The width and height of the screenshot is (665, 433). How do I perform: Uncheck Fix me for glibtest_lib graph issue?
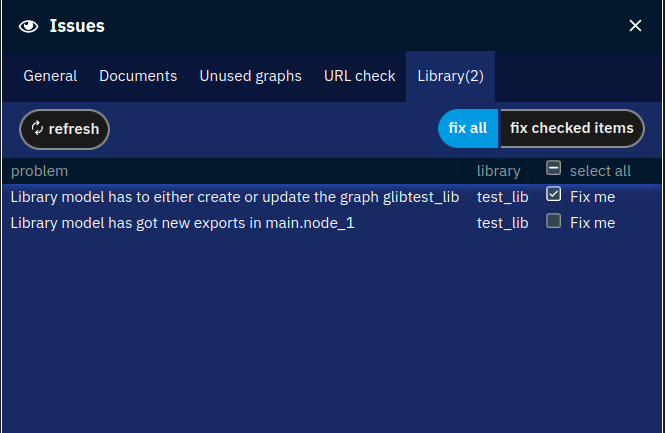(553, 194)
